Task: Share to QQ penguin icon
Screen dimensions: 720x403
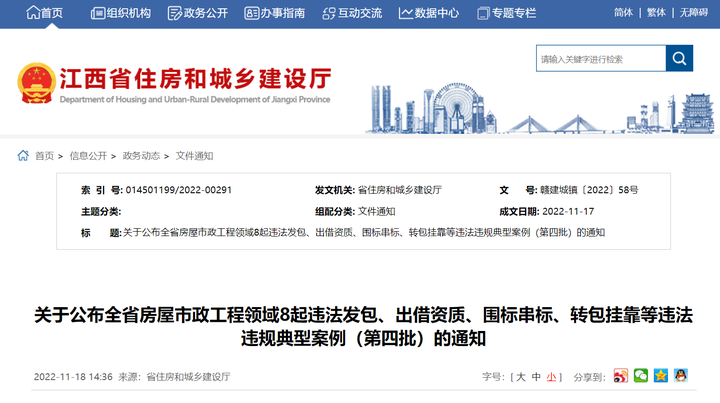Action: coord(681,376)
